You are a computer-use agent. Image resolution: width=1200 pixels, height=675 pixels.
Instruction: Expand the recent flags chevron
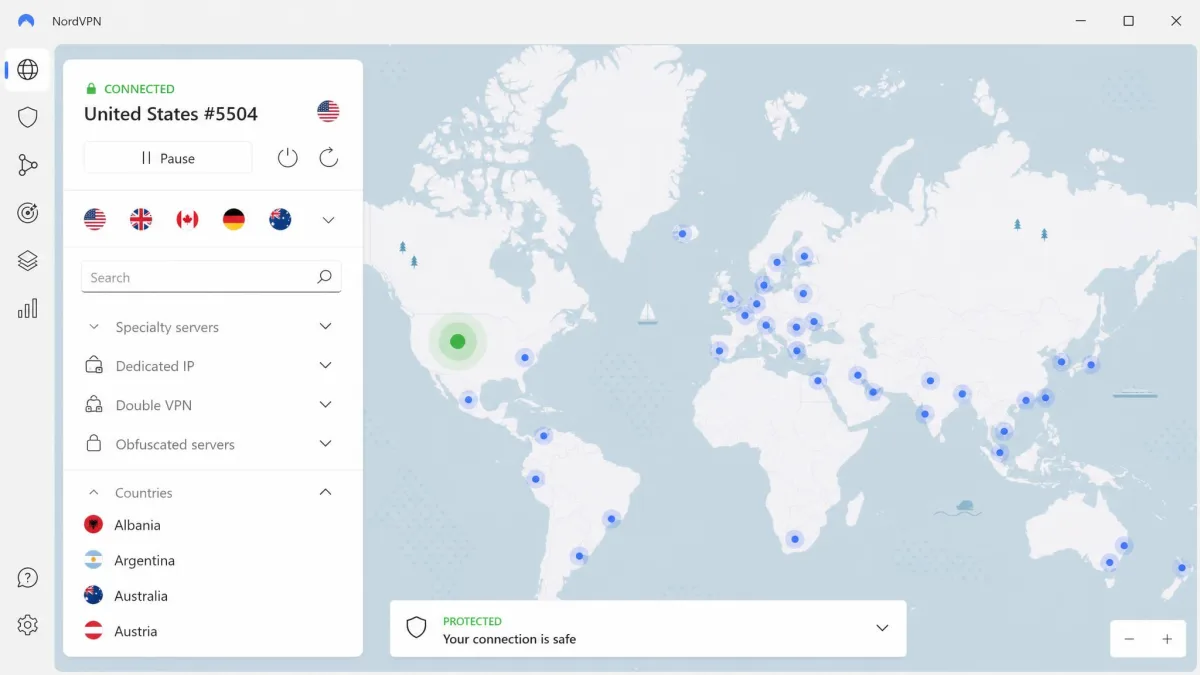(x=328, y=220)
